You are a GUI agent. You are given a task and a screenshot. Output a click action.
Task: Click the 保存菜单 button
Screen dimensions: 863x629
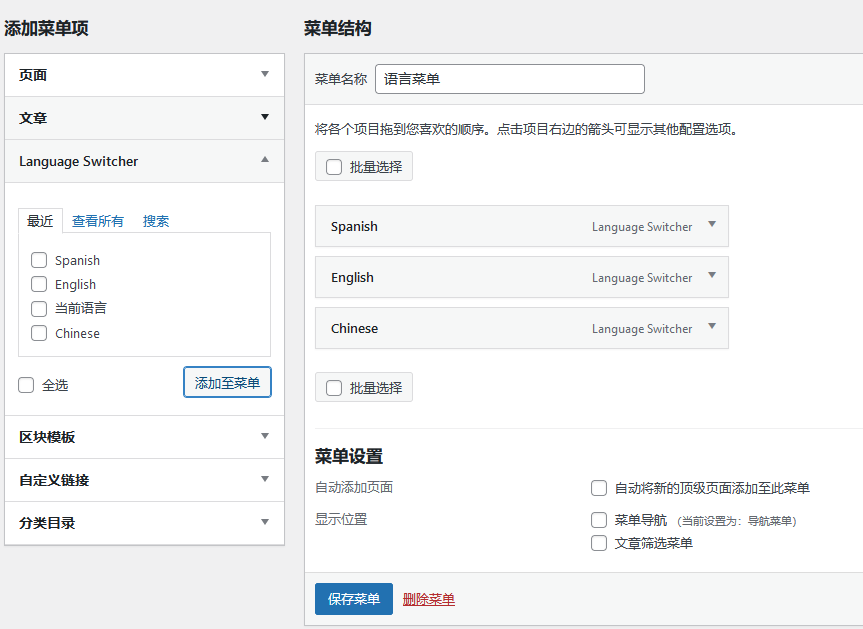coord(353,599)
